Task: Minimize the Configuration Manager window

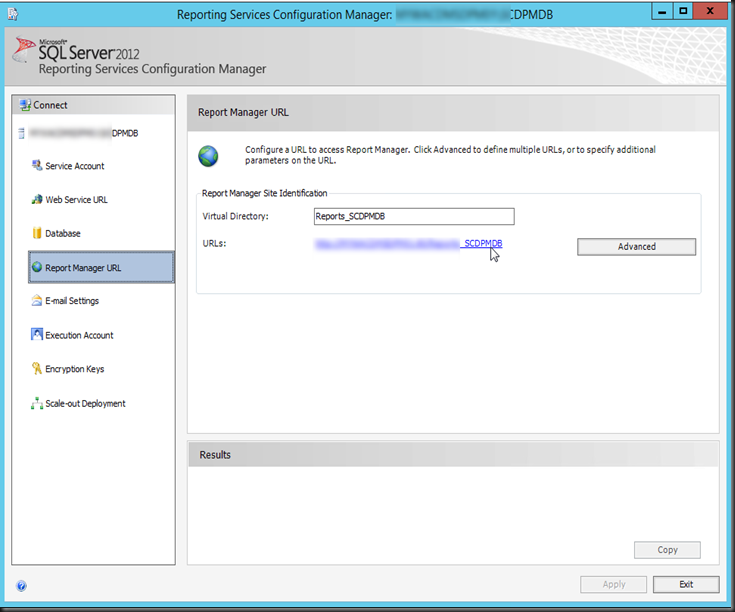Action: (x=662, y=11)
